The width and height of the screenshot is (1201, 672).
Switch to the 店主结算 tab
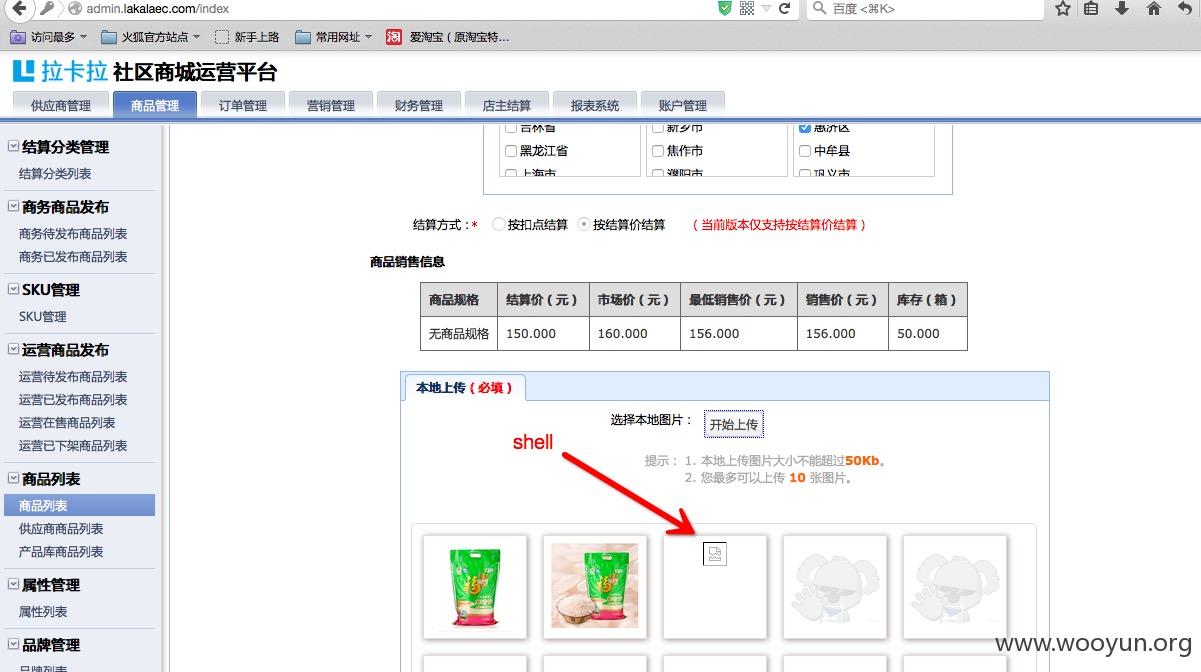tap(506, 104)
